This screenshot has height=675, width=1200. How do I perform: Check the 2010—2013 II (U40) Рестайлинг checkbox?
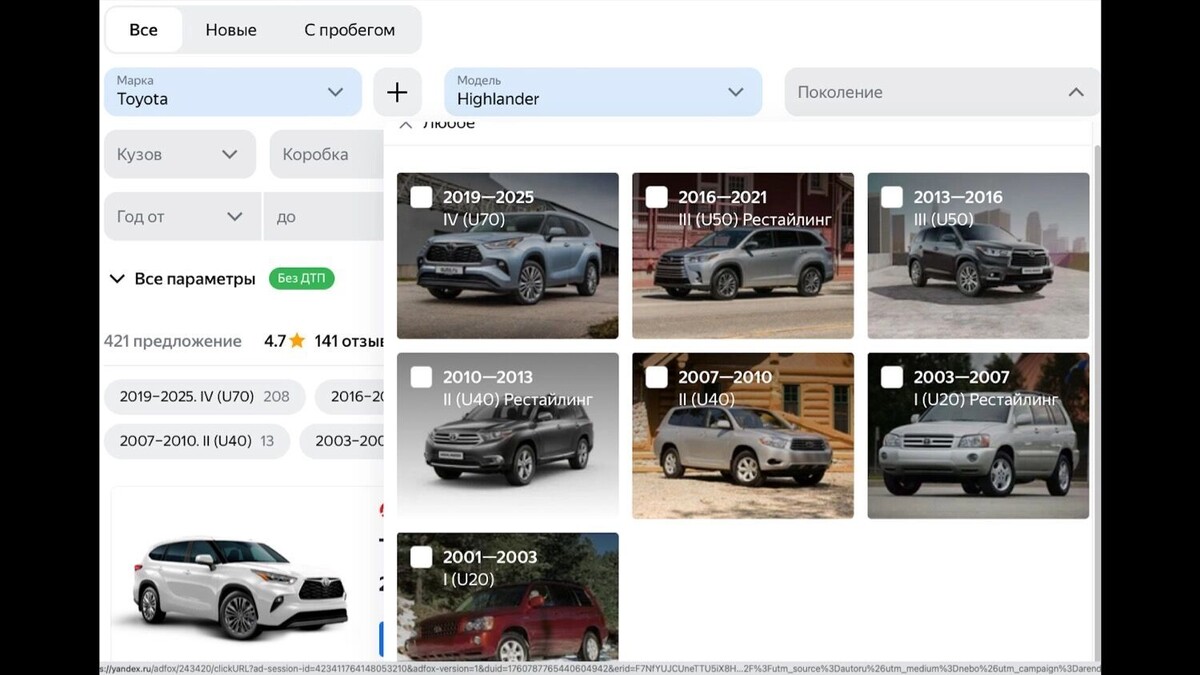pyautogui.click(x=420, y=377)
